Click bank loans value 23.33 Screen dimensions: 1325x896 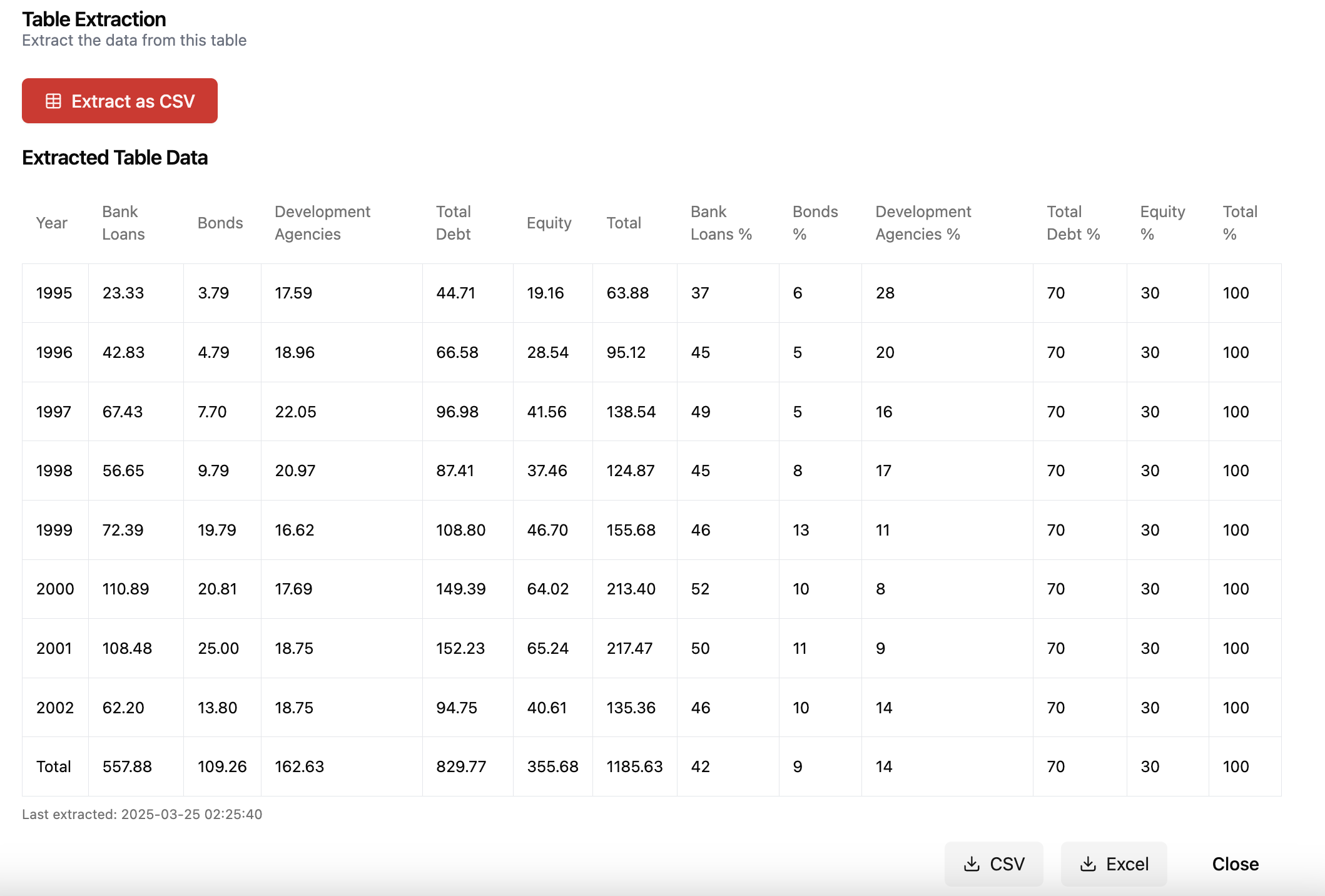(123, 293)
